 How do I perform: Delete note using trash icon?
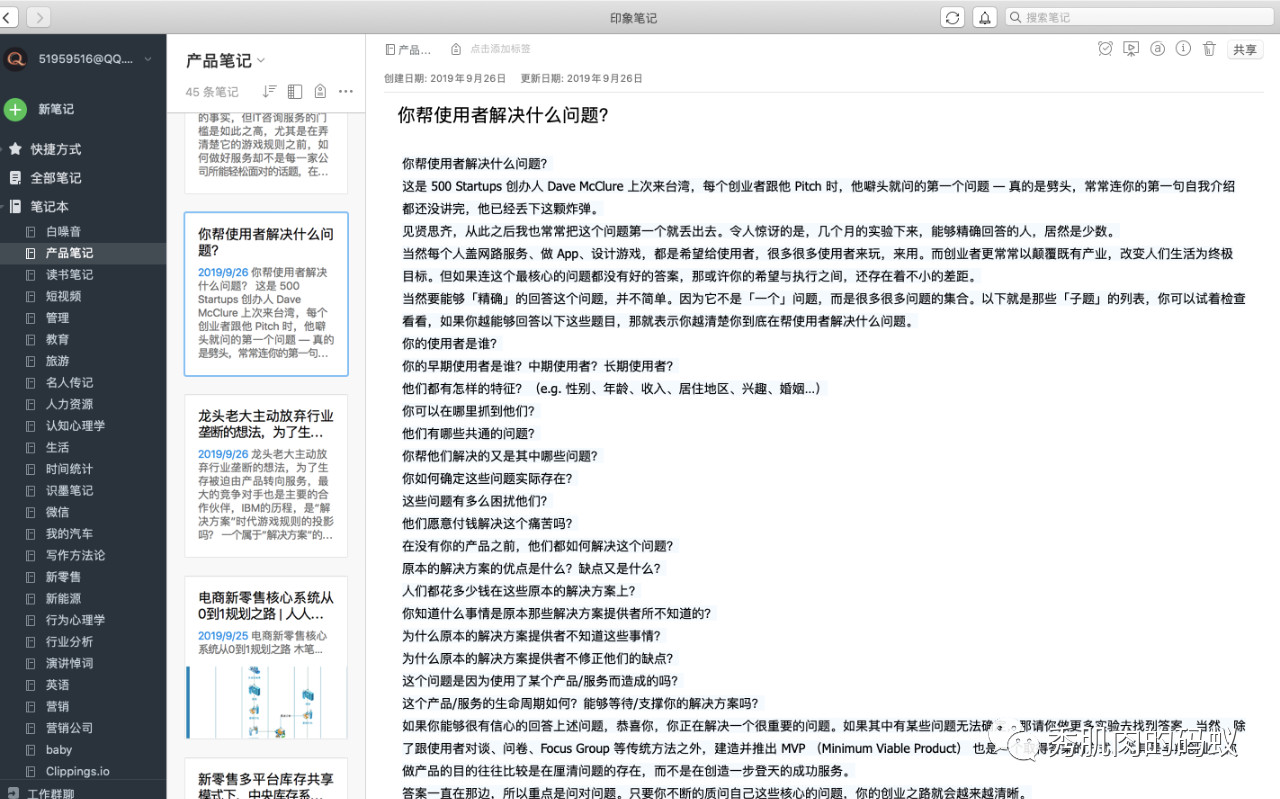1209,49
